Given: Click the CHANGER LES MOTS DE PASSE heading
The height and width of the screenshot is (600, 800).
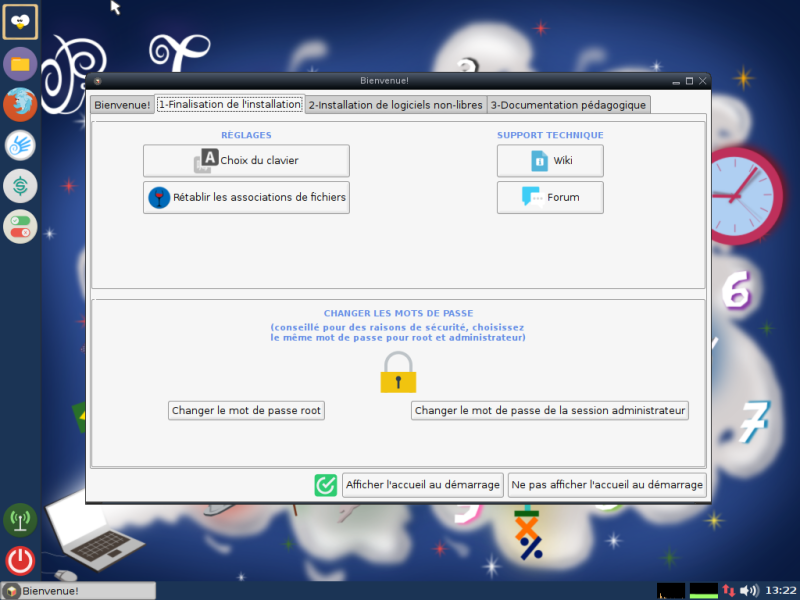Looking at the screenshot, I should [398, 313].
